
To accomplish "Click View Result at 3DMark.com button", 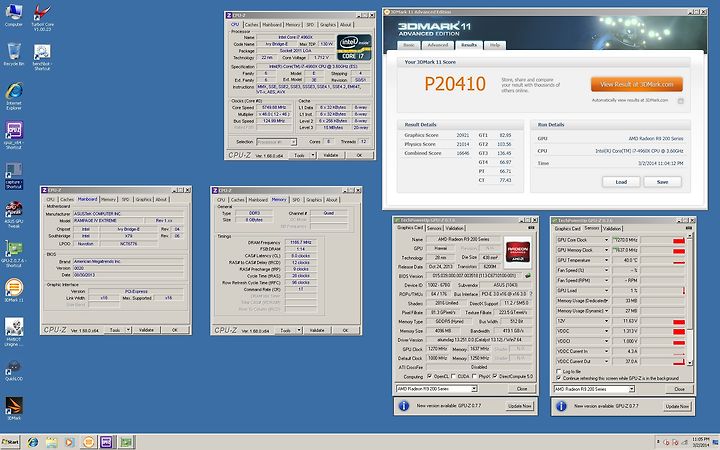I will point(636,84).
